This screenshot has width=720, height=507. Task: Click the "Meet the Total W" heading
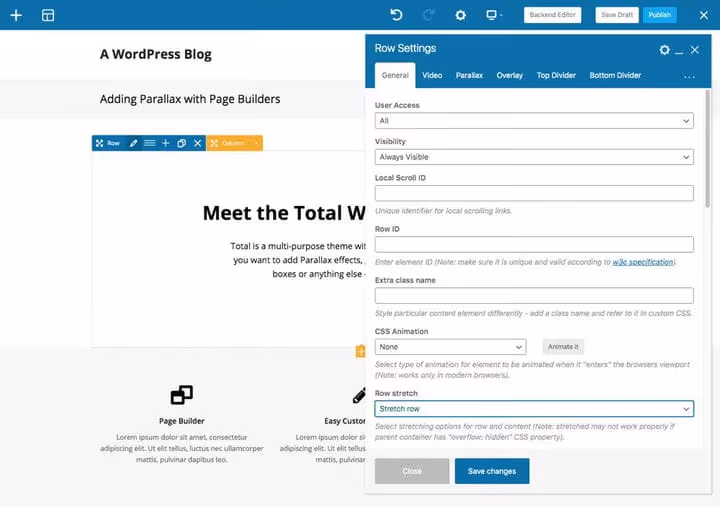(284, 213)
